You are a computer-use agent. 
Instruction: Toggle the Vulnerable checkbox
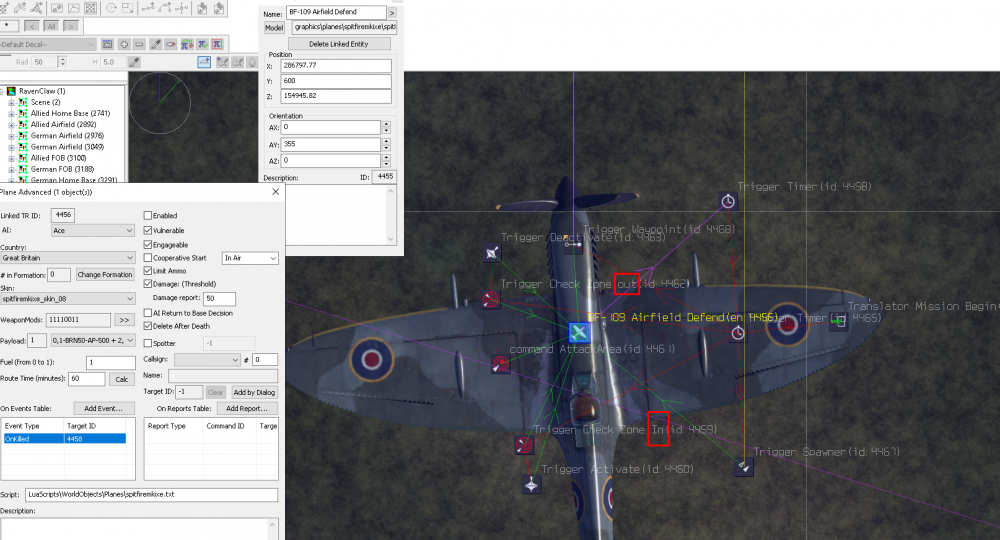coord(148,230)
